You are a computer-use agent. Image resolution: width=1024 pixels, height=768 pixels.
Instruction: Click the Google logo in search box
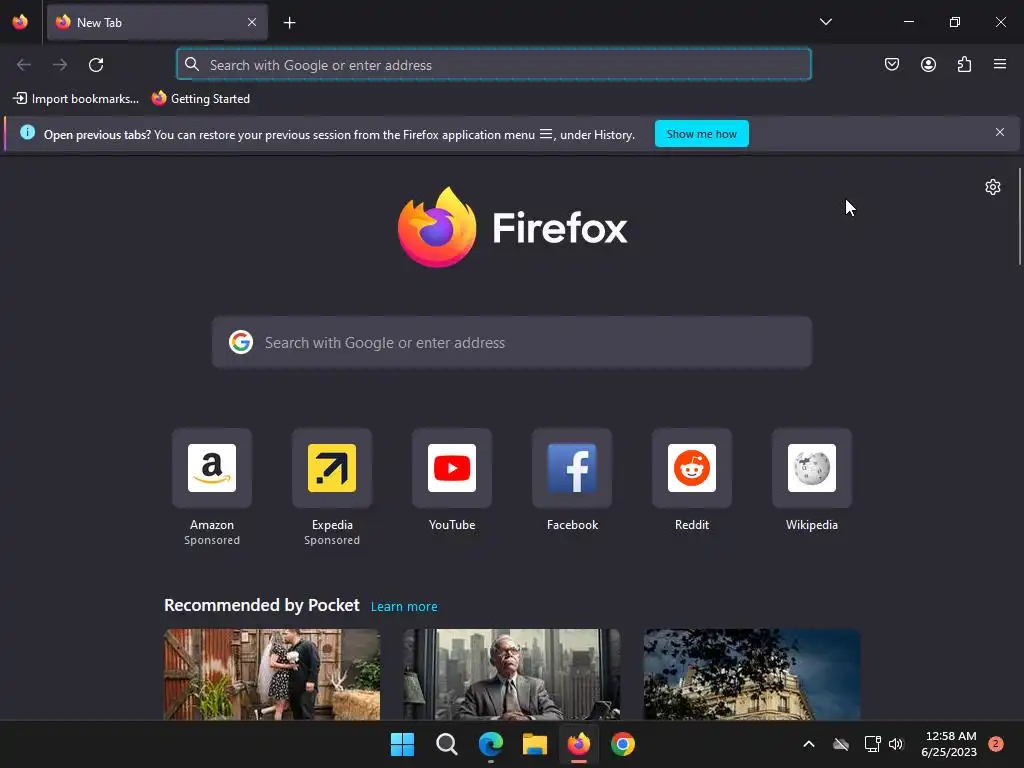[x=240, y=342]
